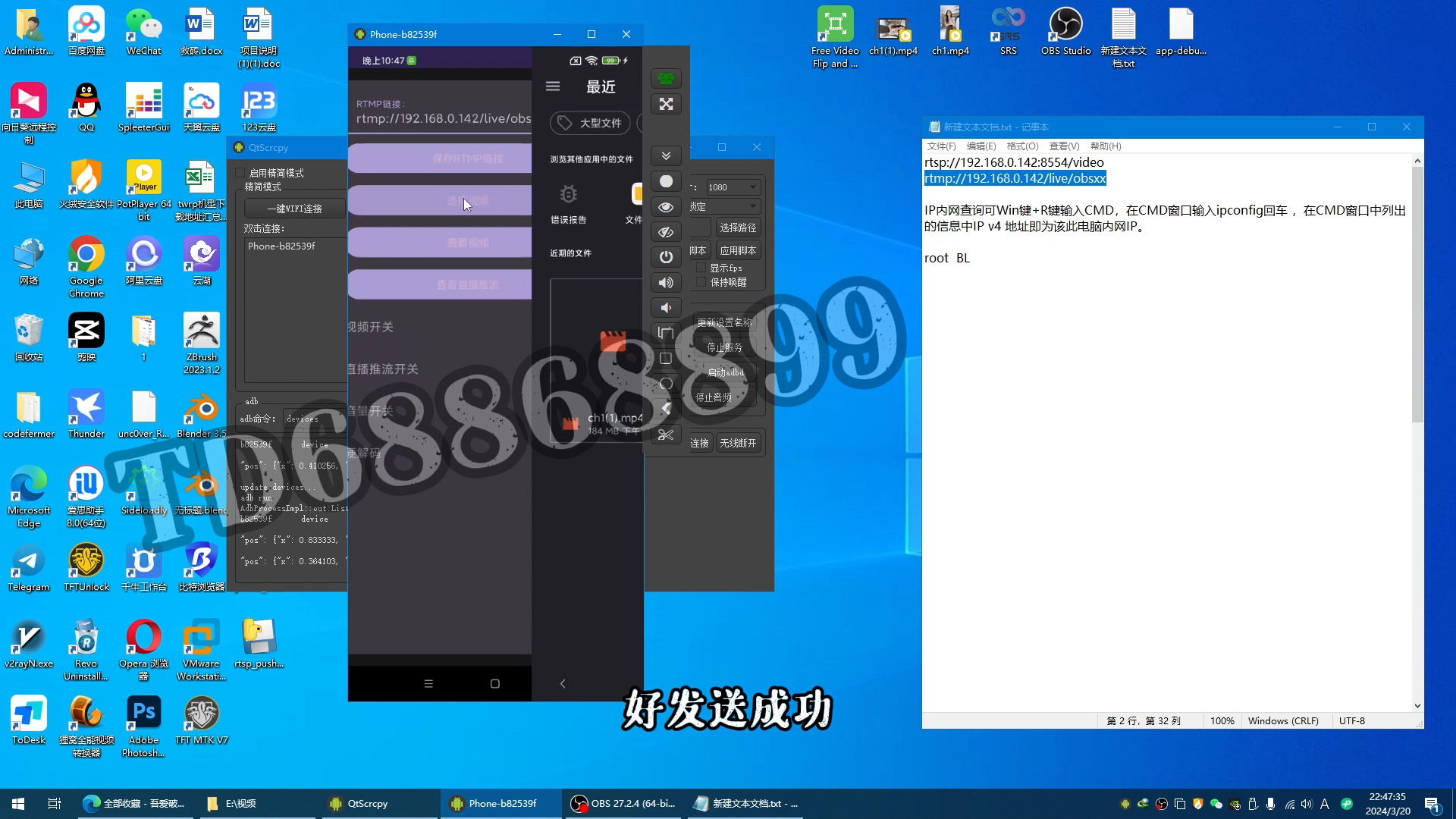Open the 1080 resolution dropdown

(732, 187)
